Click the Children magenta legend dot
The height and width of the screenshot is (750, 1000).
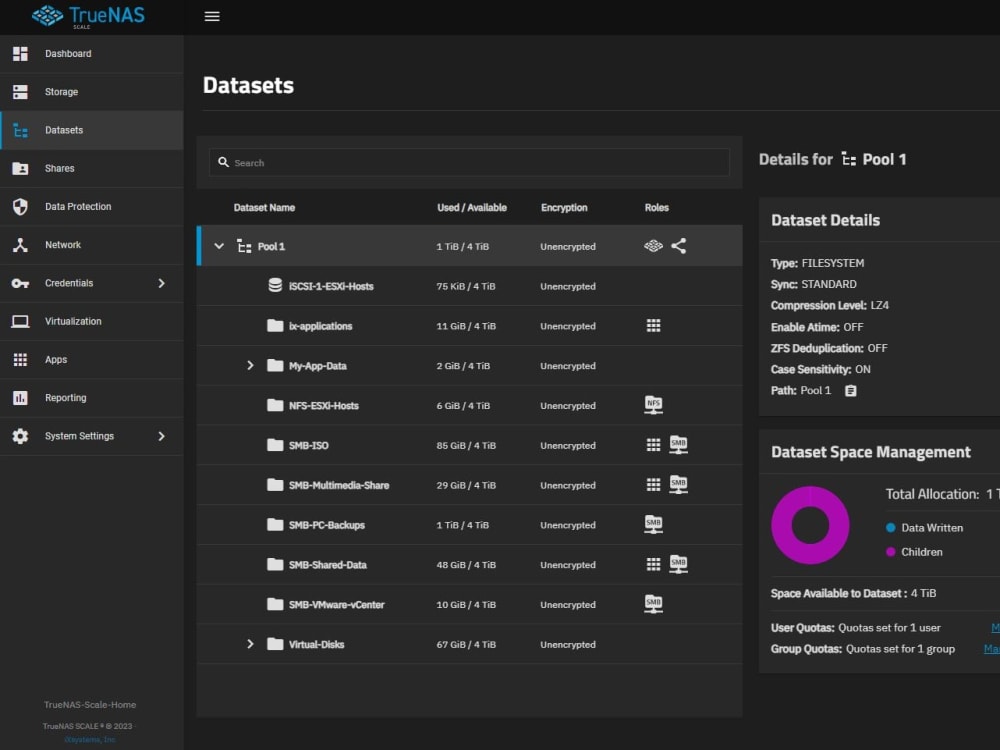pos(890,552)
